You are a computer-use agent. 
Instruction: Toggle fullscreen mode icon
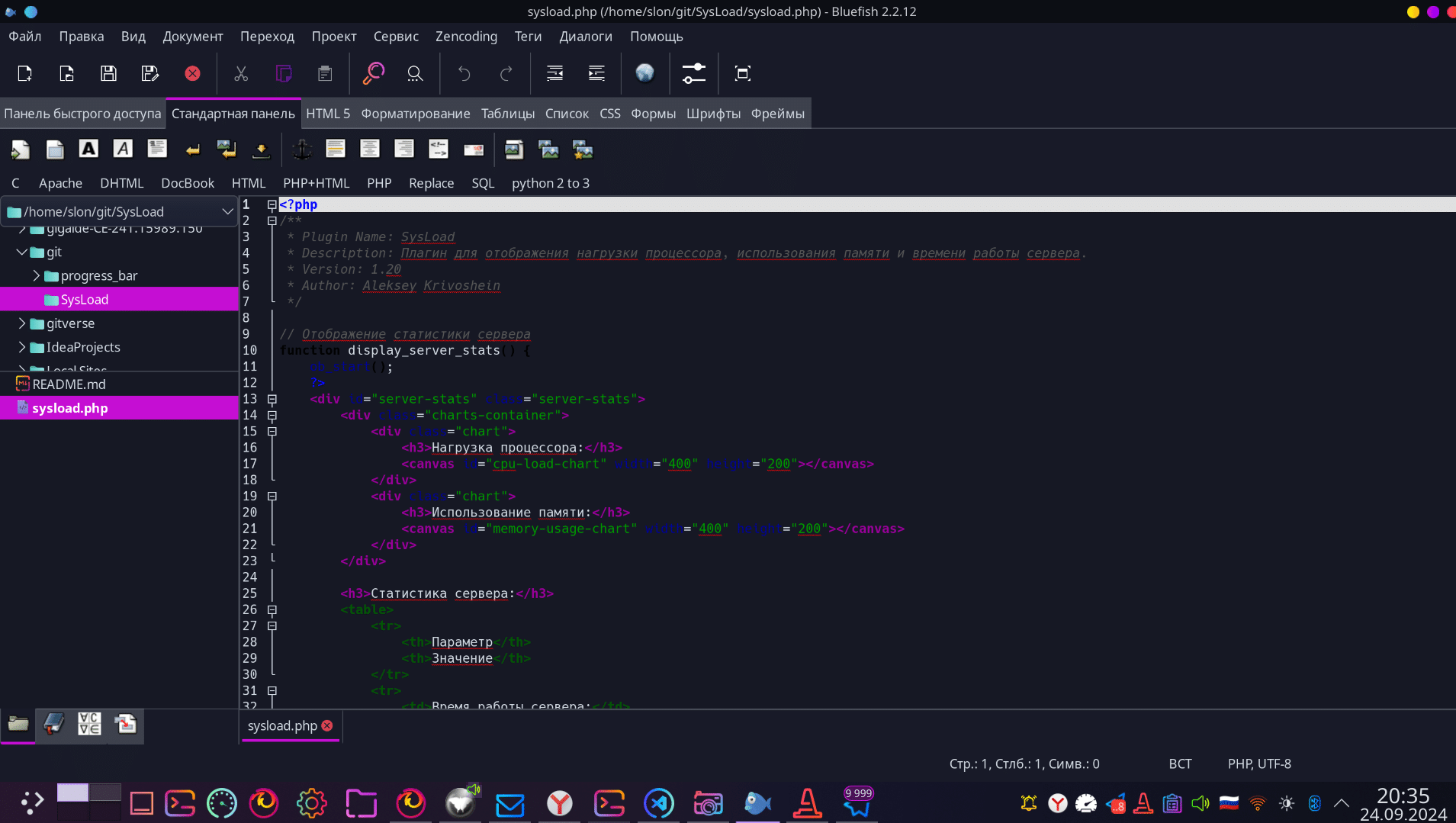tap(743, 73)
